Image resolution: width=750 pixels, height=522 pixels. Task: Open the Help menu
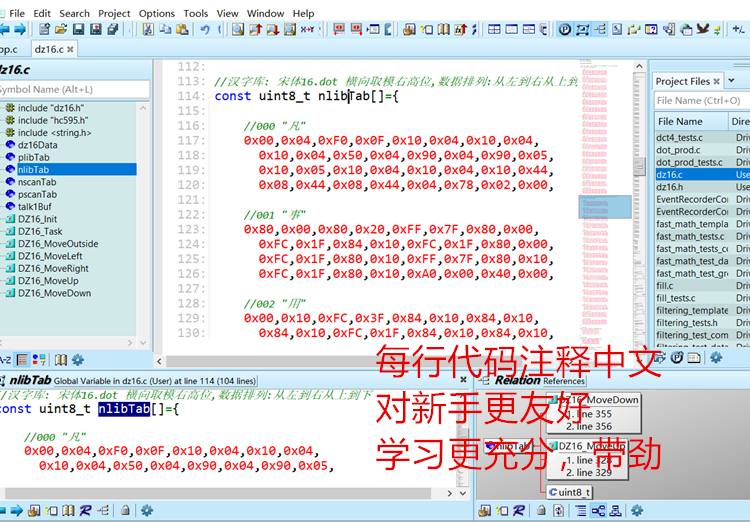(303, 13)
